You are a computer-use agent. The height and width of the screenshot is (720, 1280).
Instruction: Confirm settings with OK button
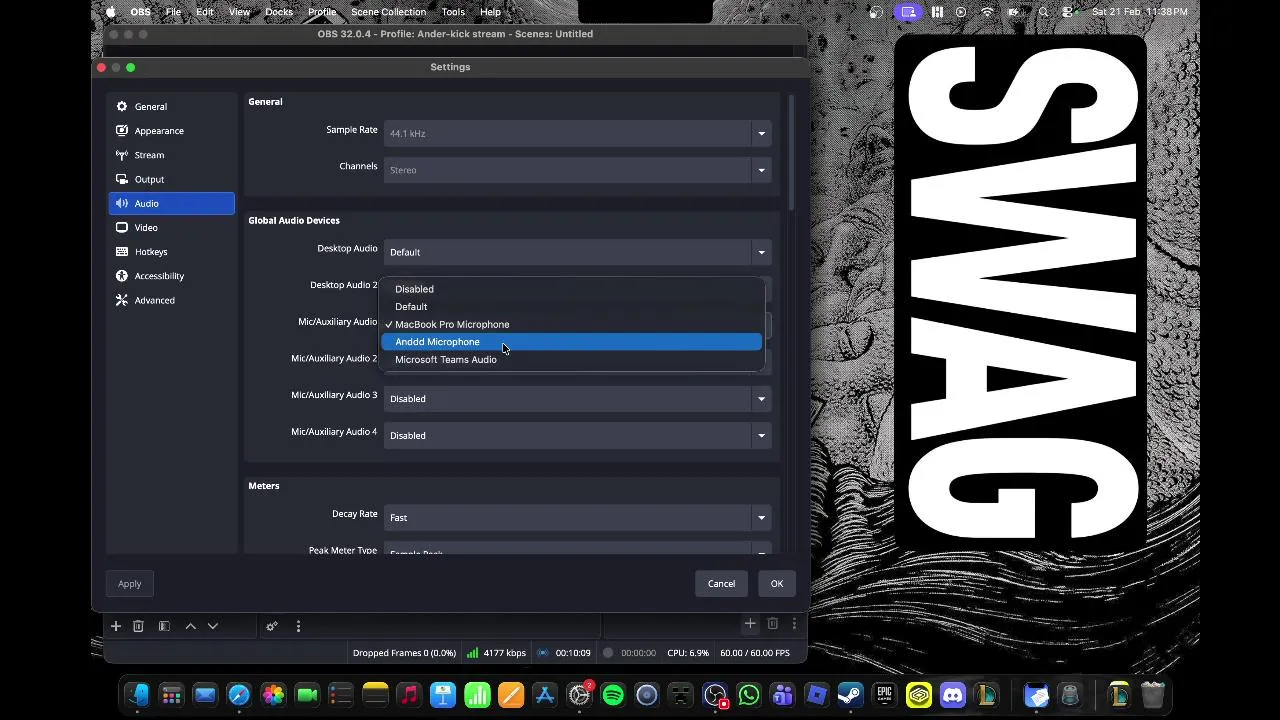click(x=777, y=584)
